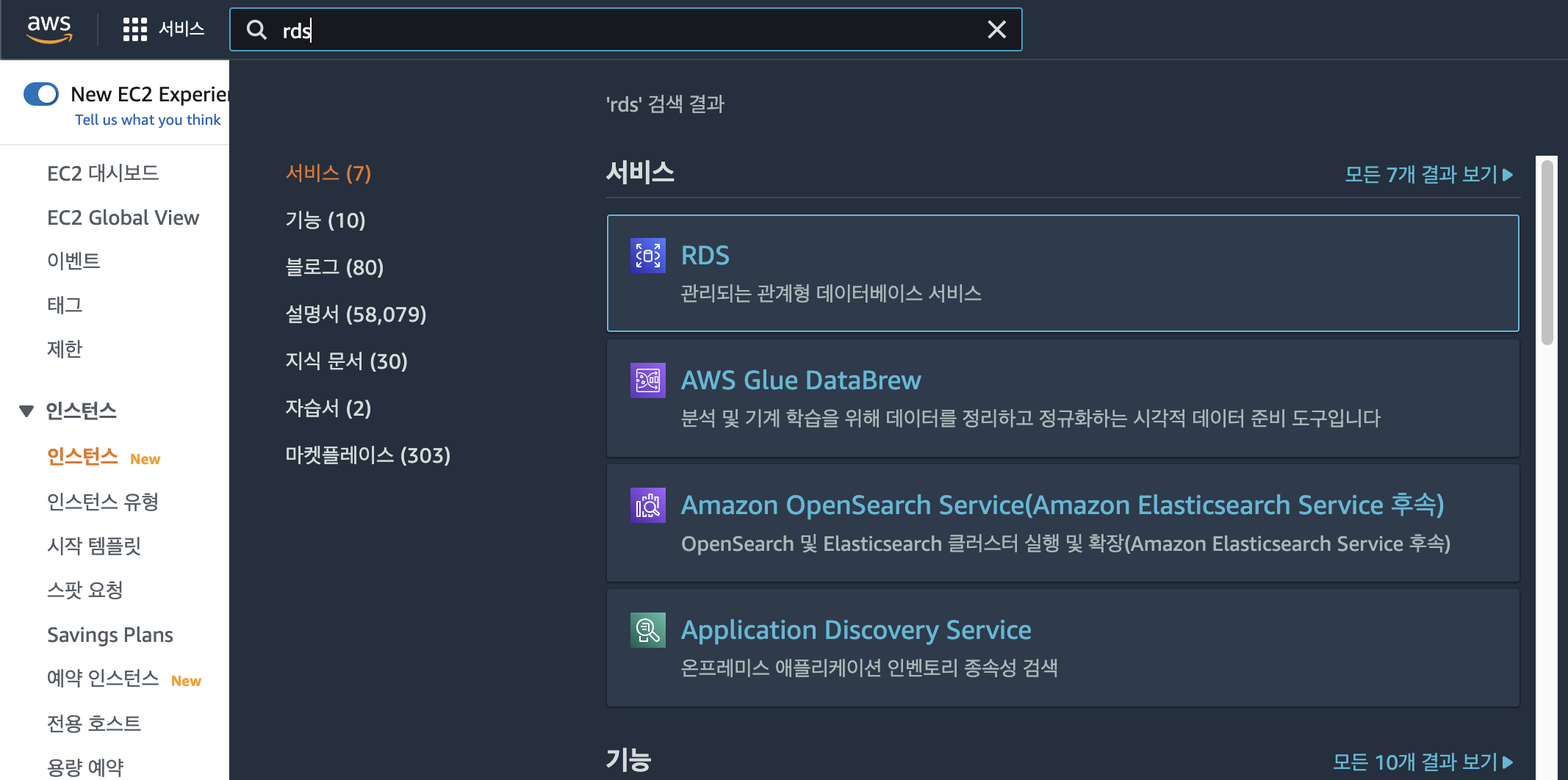Open 이벤트 in sidebar
The height and width of the screenshot is (780, 1568).
(73, 261)
